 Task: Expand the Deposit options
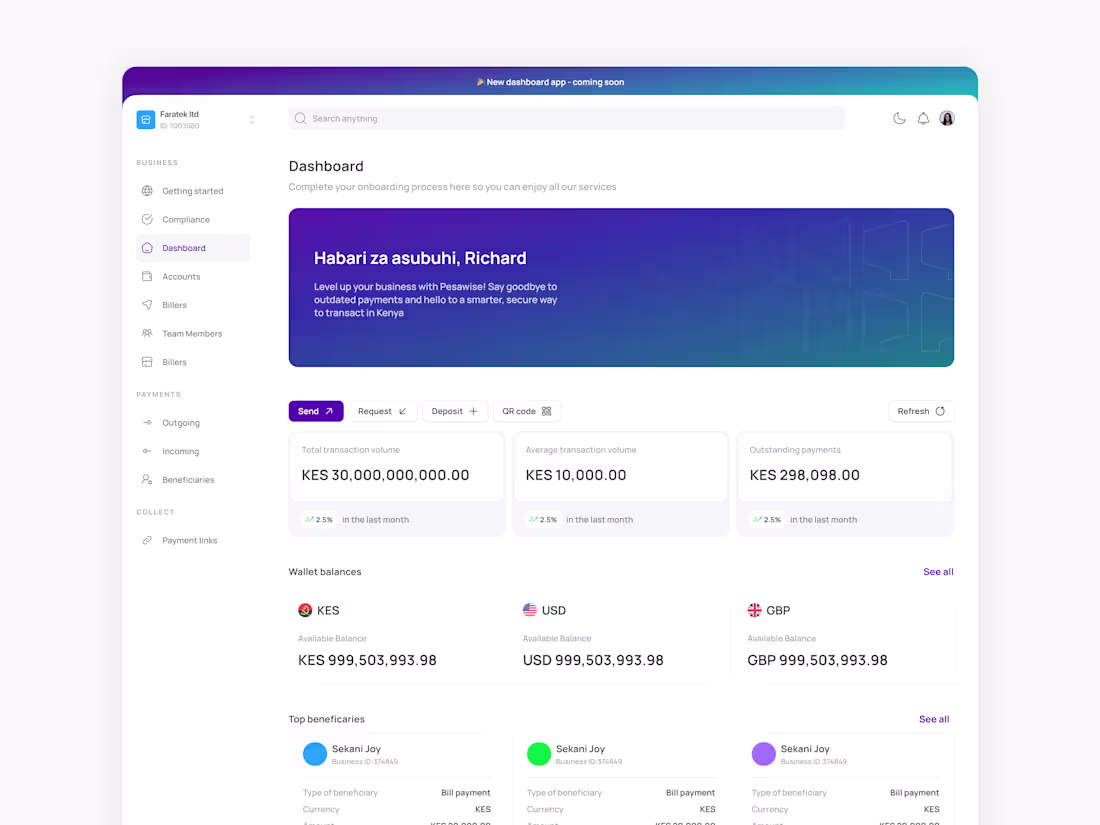coord(455,411)
